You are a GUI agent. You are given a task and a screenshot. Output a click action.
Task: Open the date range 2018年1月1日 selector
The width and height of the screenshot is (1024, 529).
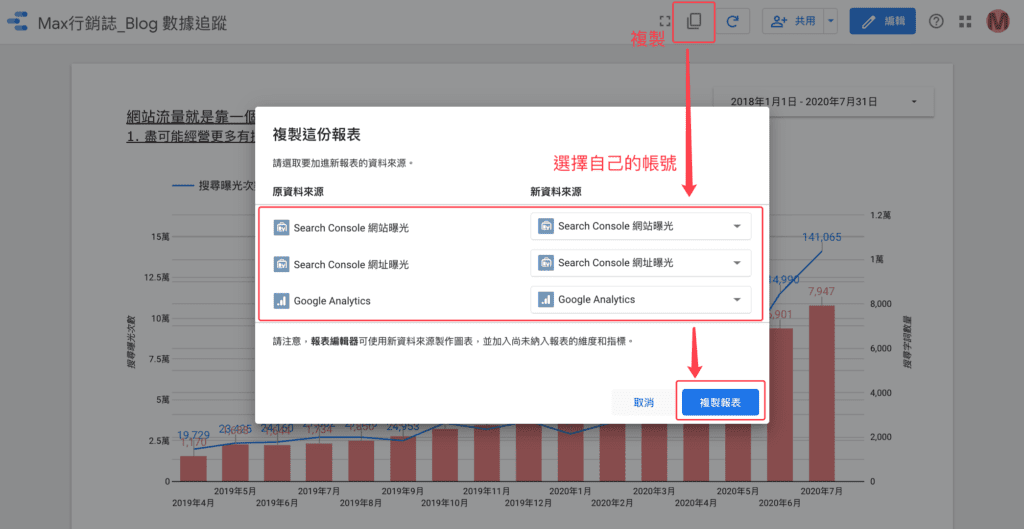point(824,102)
